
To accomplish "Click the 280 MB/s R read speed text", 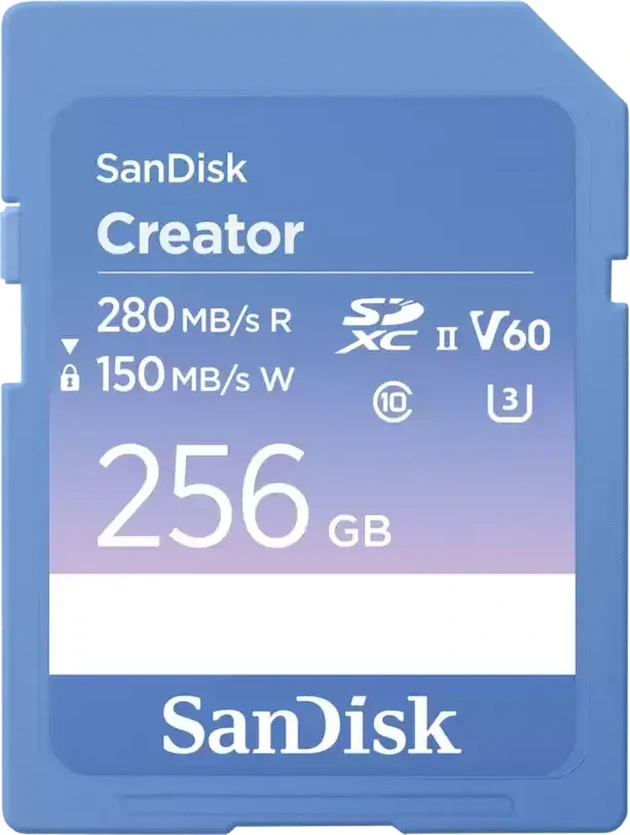I will click(x=194, y=316).
